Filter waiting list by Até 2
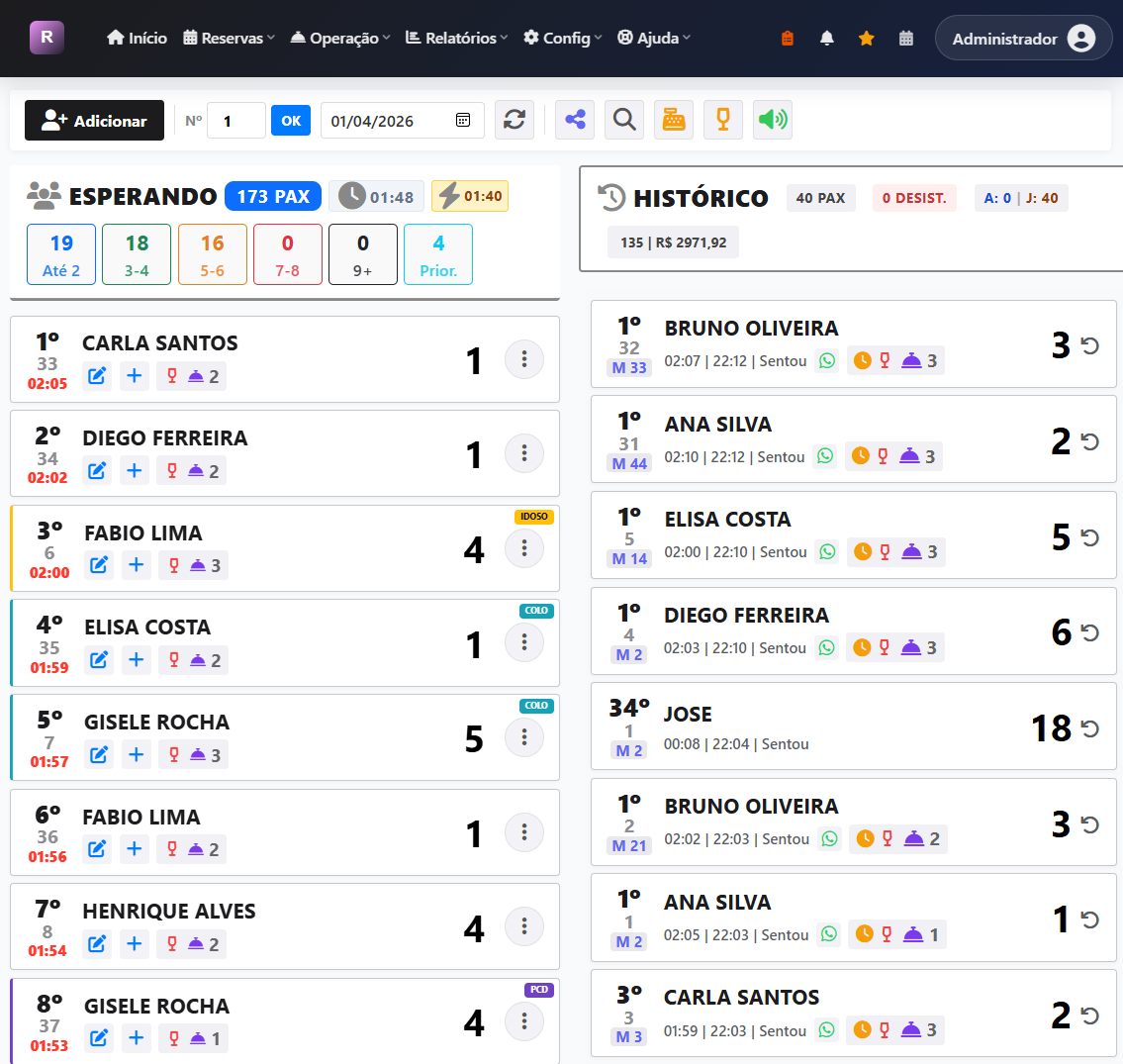Viewport: 1123px width, 1064px height. (x=61, y=254)
